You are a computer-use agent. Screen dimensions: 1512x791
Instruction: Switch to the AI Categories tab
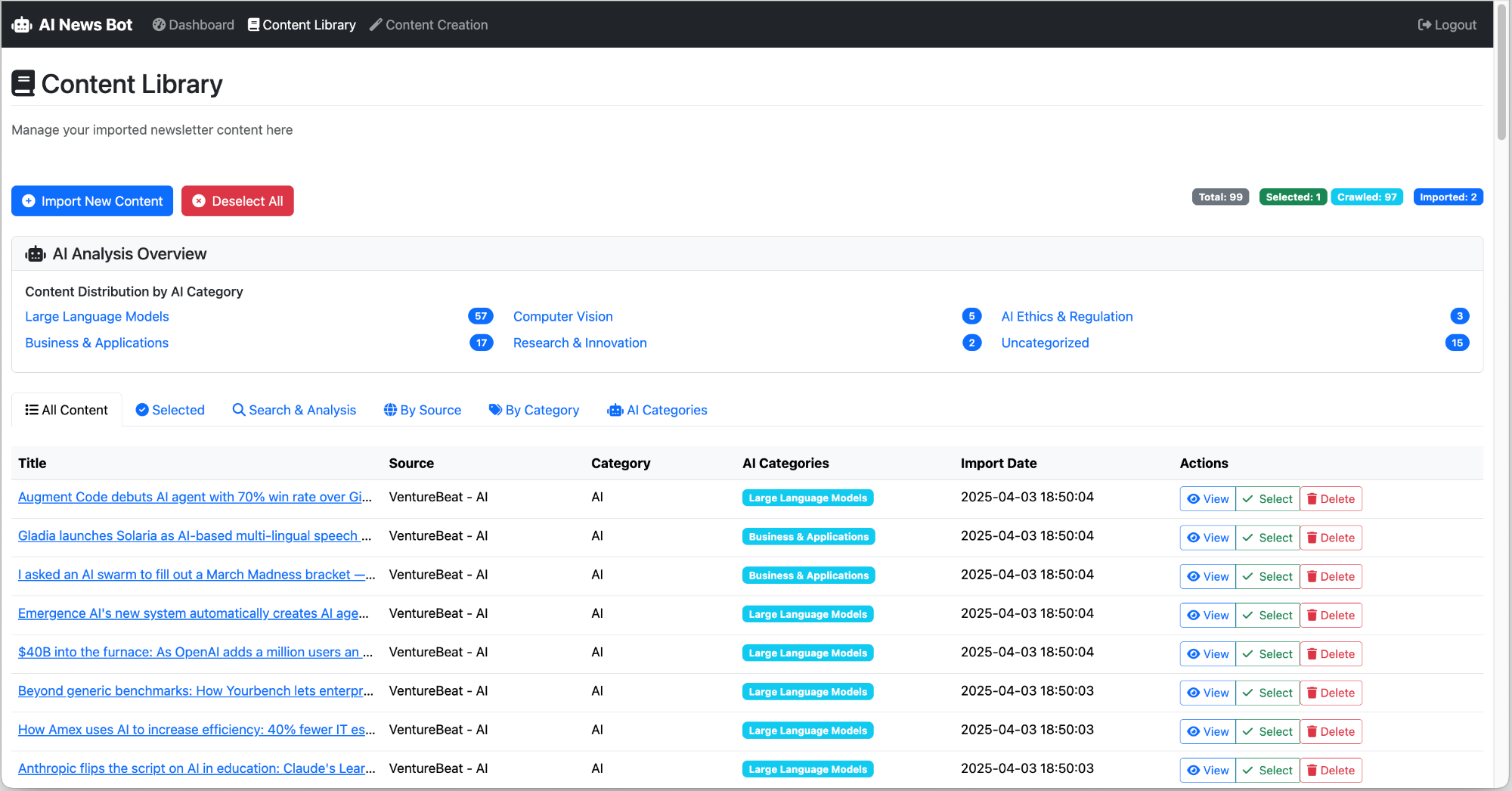657,410
